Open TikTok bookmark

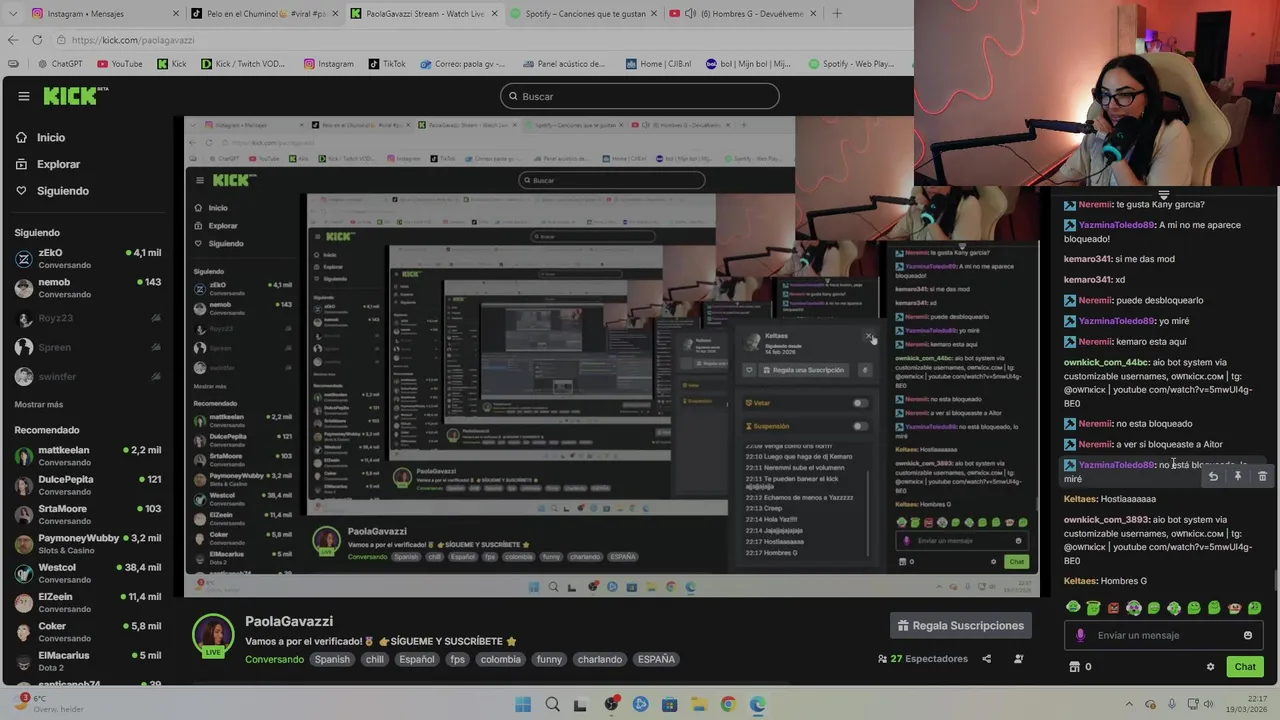386,64
